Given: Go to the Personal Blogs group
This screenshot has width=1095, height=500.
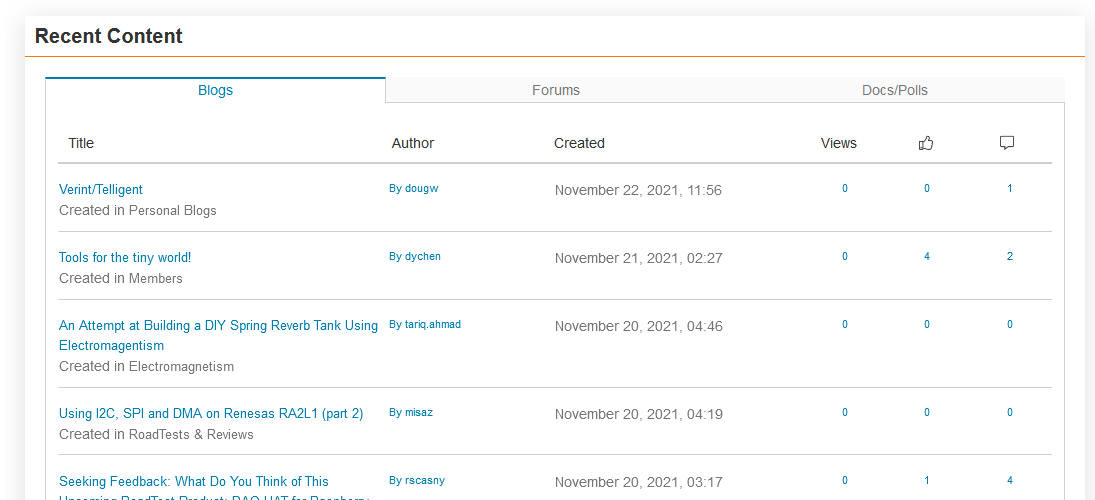Looking at the screenshot, I should [172, 211].
